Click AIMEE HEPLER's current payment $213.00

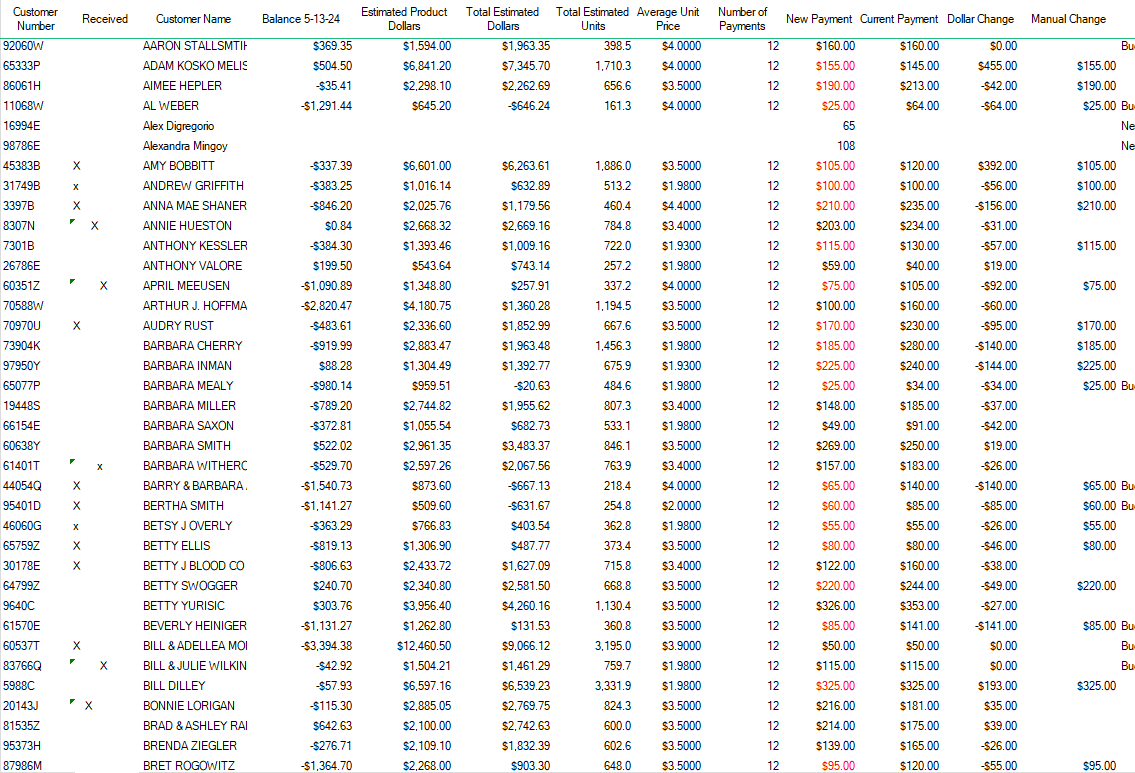pos(919,85)
